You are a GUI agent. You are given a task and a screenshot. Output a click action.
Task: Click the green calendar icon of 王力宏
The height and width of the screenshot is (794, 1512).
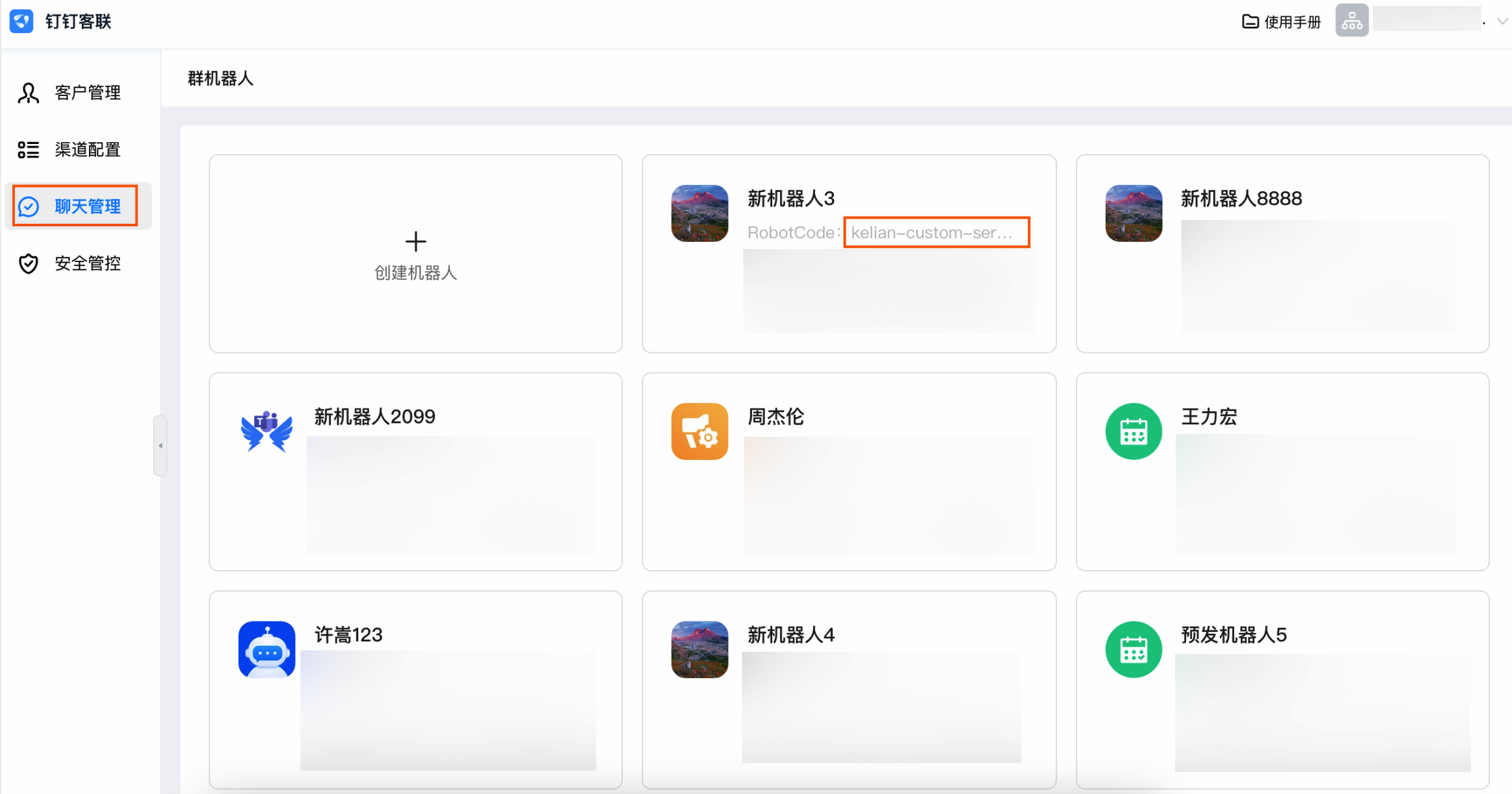pos(1133,431)
